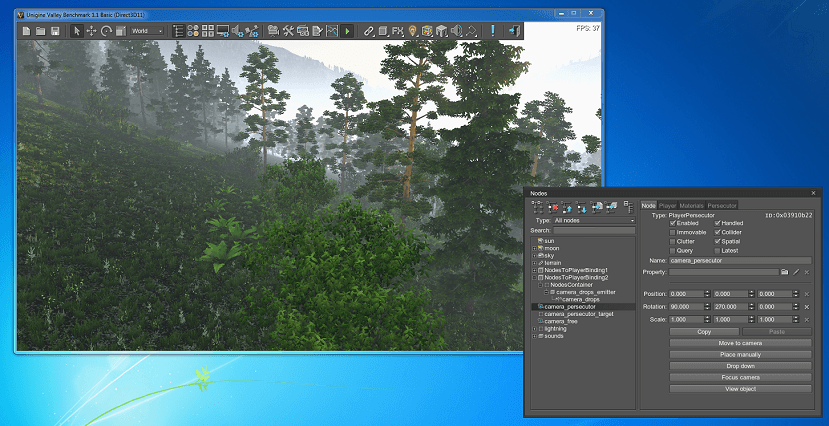This screenshot has height=426, width=829.
Task: Switch to the Player tab
Action: [667, 206]
